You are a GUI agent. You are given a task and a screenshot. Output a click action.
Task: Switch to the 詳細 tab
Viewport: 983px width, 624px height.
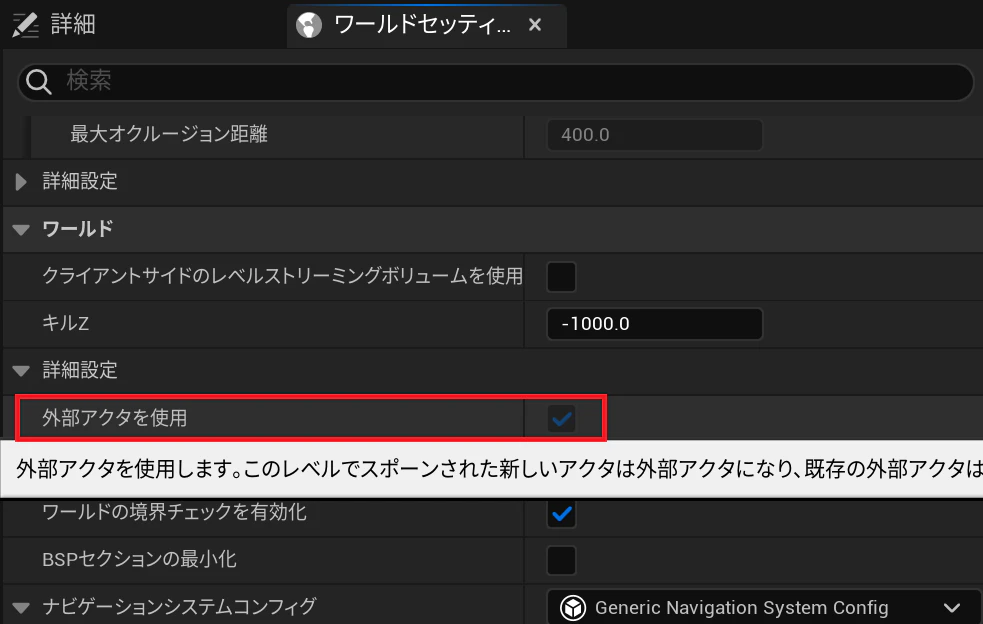click(55, 25)
